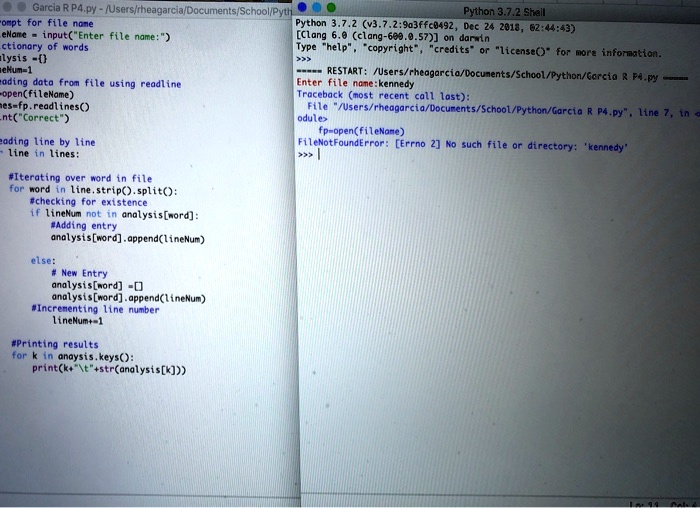Click the RESTART line in the shell
The height and width of the screenshot is (508, 700).
click(492, 74)
